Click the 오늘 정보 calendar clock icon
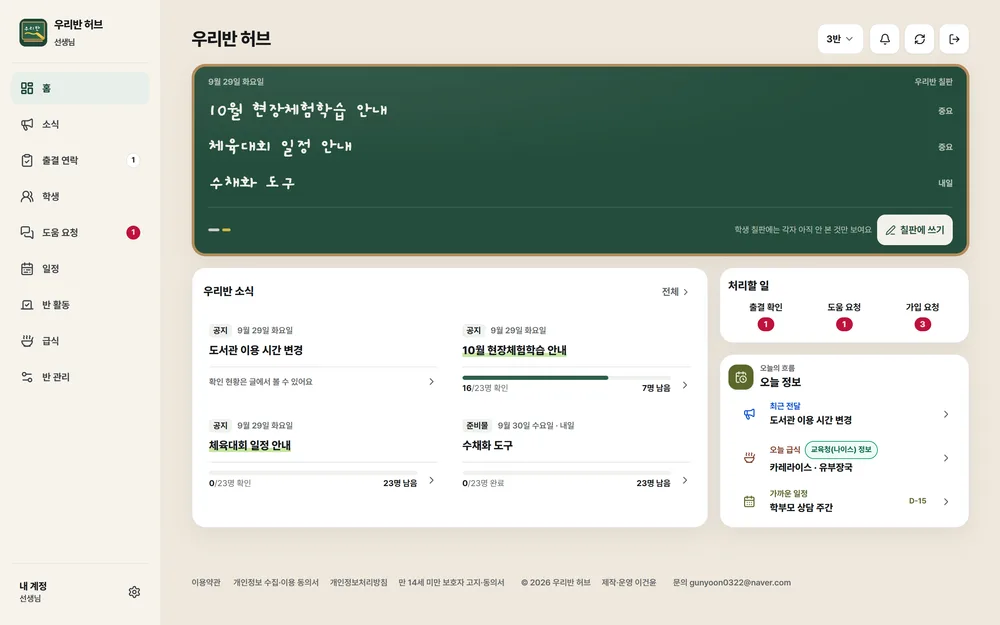 (x=740, y=377)
